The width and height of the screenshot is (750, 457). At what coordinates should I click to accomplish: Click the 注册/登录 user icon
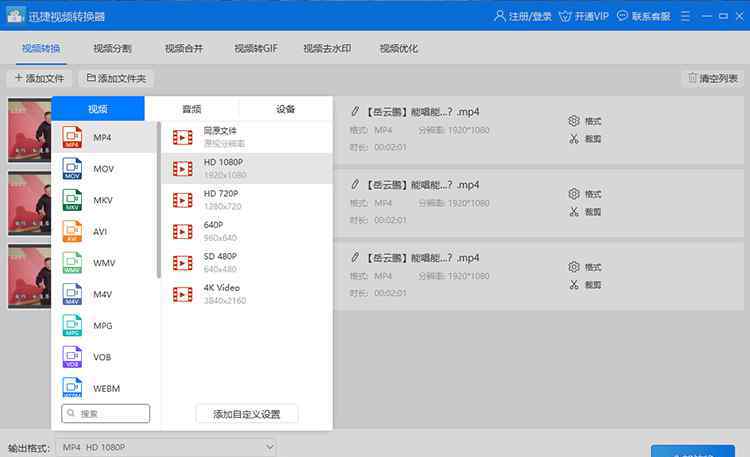[x=499, y=16]
